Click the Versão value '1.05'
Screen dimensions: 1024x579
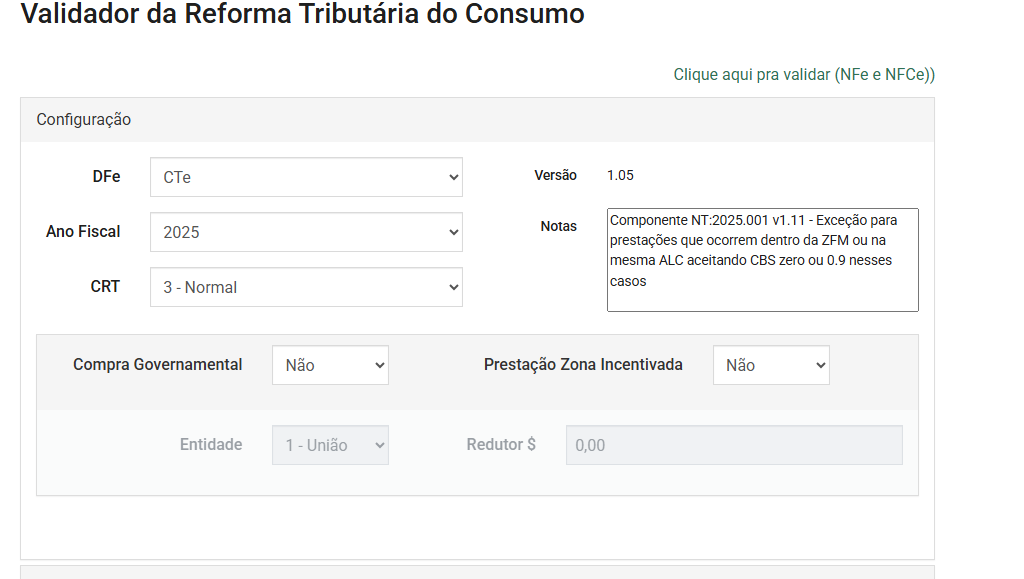click(618, 175)
